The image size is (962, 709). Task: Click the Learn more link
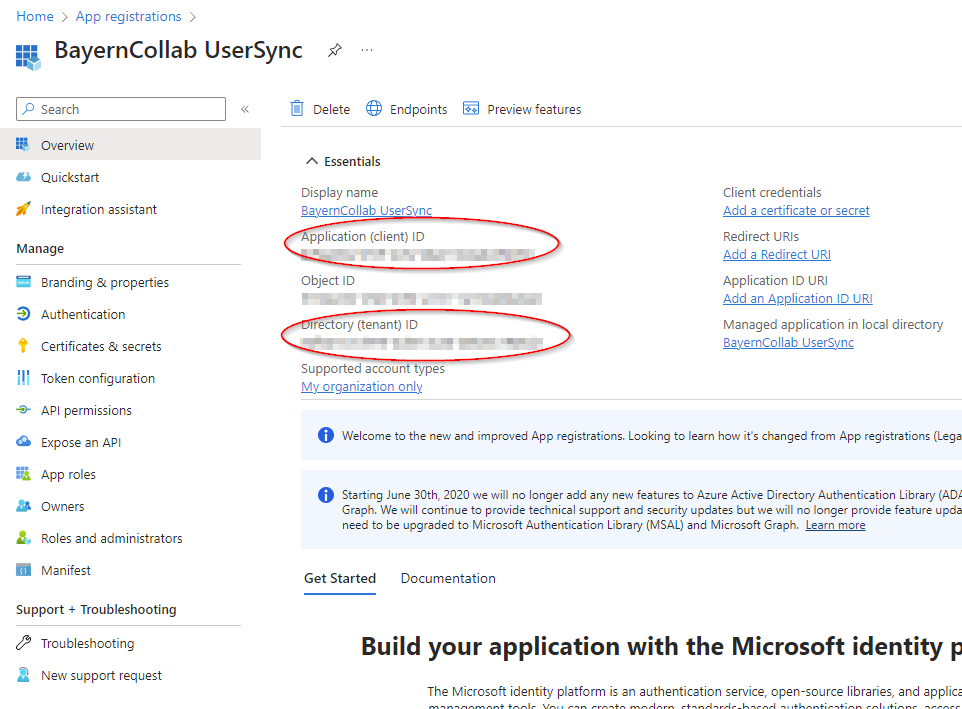point(835,525)
